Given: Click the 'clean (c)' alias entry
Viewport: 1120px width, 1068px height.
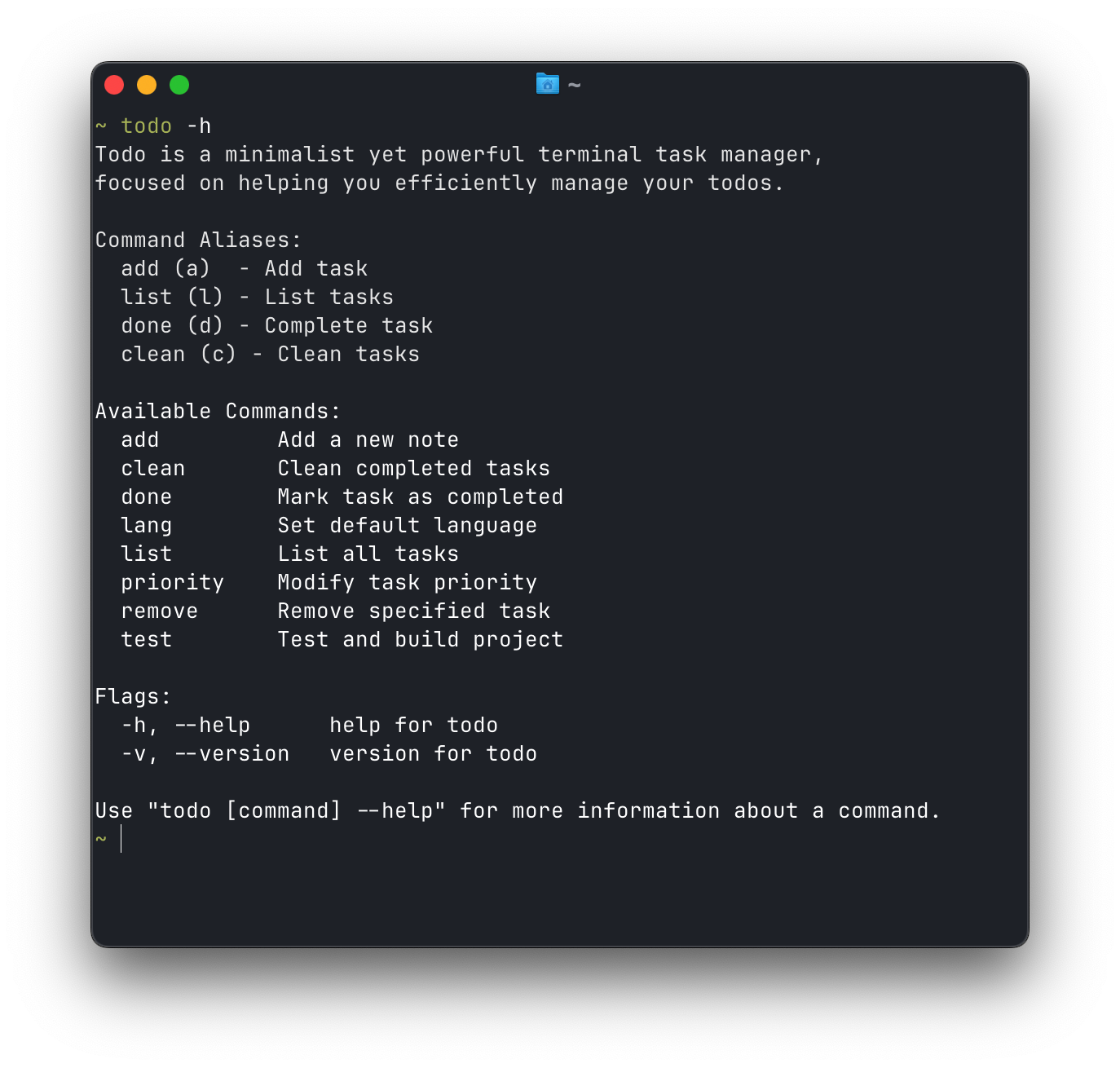Looking at the screenshot, I should [x=179, y=354].
